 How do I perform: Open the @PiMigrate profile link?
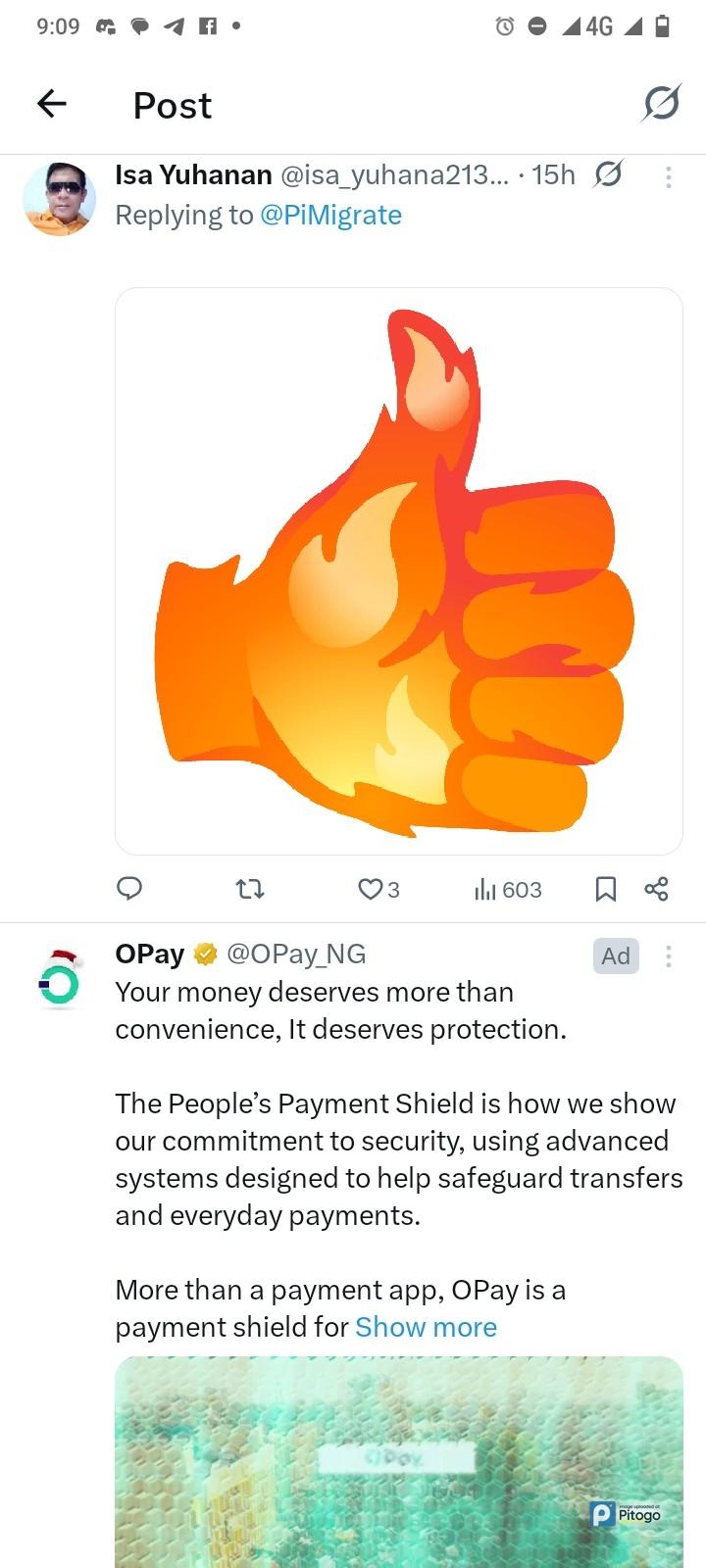(x=330, y=215)
